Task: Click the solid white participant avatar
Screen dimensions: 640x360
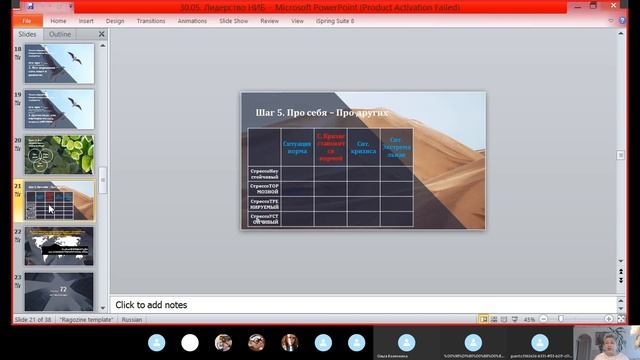Action: [190, 343]
